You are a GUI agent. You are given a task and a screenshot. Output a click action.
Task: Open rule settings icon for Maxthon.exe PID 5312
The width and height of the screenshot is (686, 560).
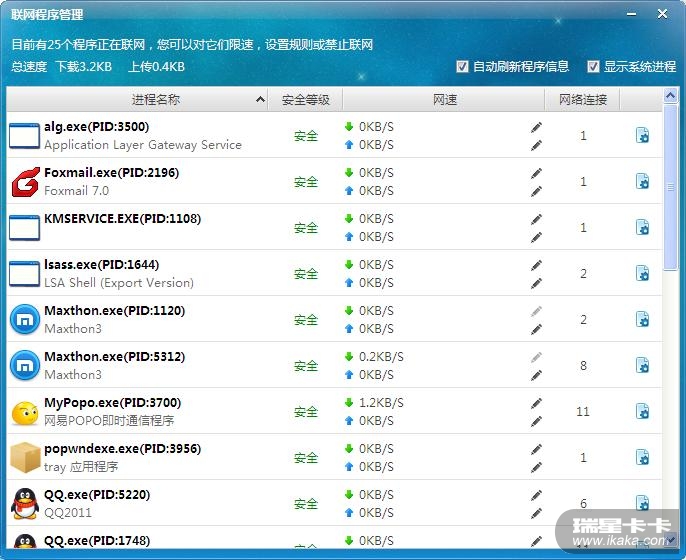pos(642,365)
